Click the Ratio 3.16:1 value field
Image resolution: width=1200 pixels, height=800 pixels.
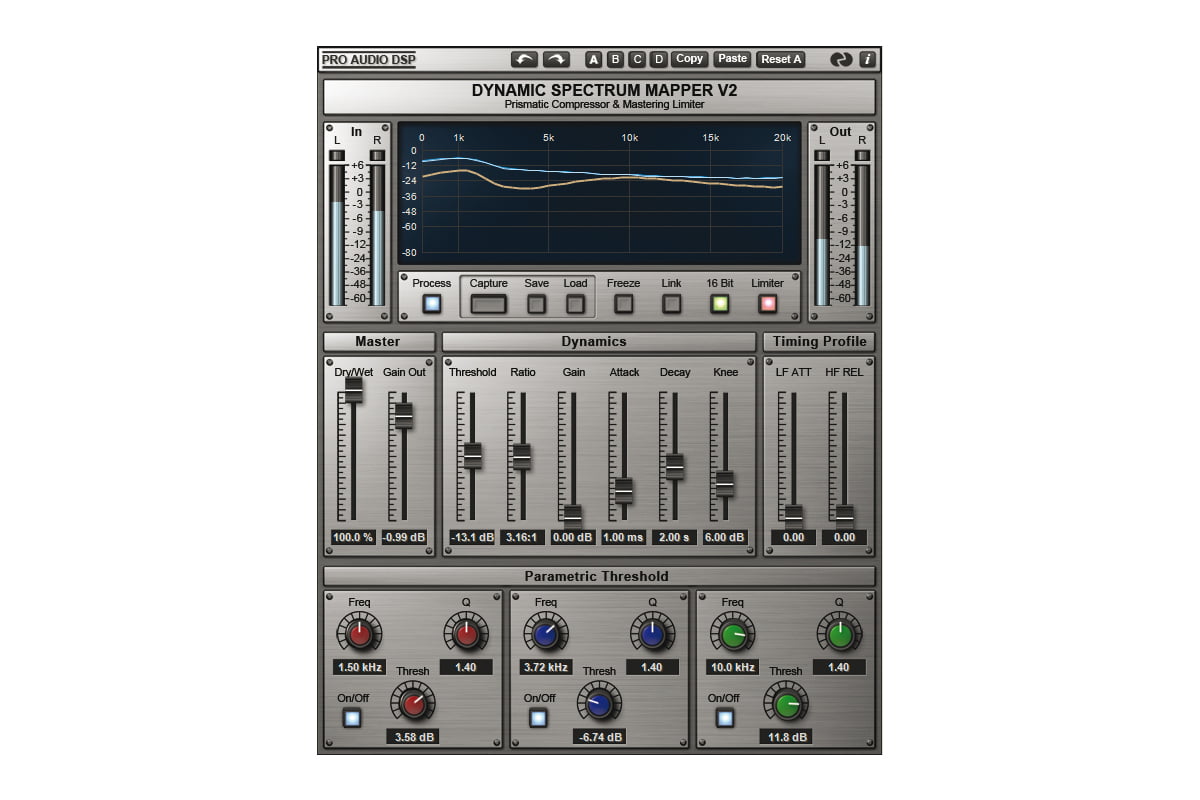(x=522, y=537)
